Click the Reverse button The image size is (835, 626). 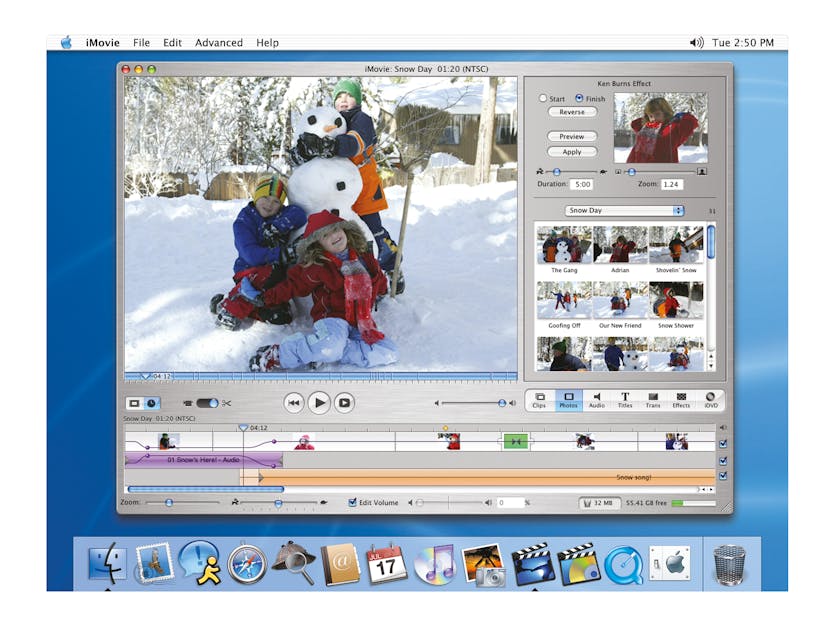[x=572, y=113]
